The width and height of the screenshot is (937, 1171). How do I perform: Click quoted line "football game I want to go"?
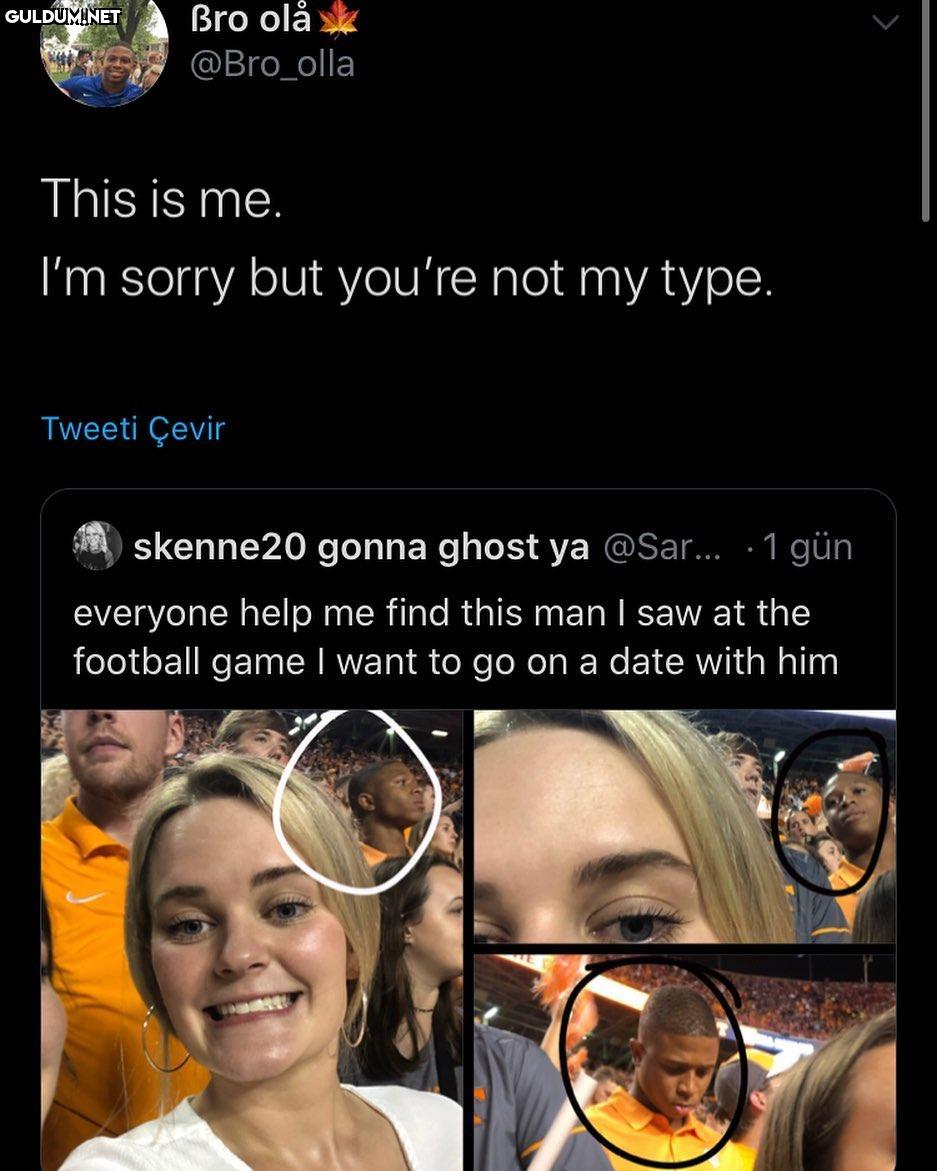[455, 662]
